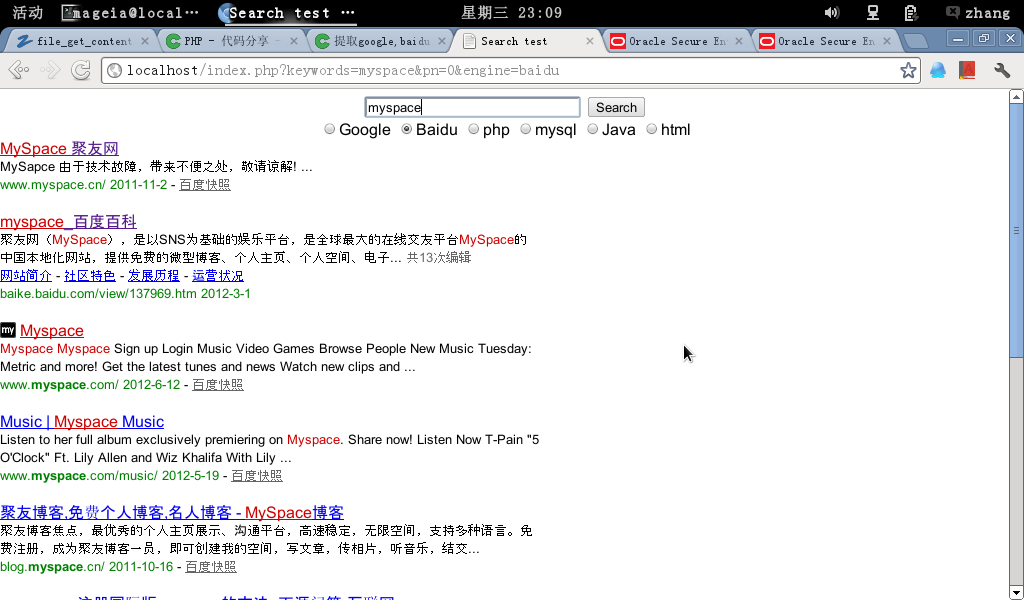This screenshot has width=1024, height=600.
Task: Click the browser back arrow
Action: [18, 70]
